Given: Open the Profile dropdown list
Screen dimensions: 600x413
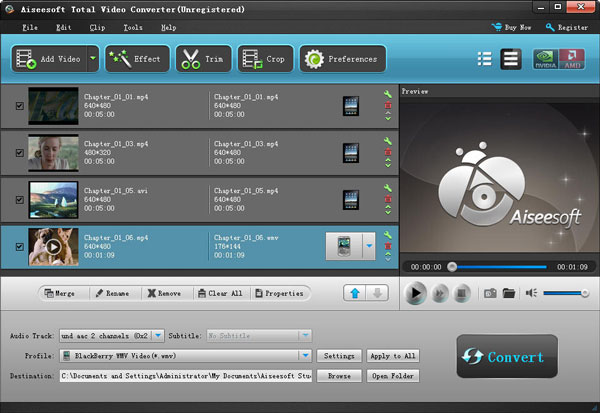Looking at the screenshot, I should (x=304, y=355).
